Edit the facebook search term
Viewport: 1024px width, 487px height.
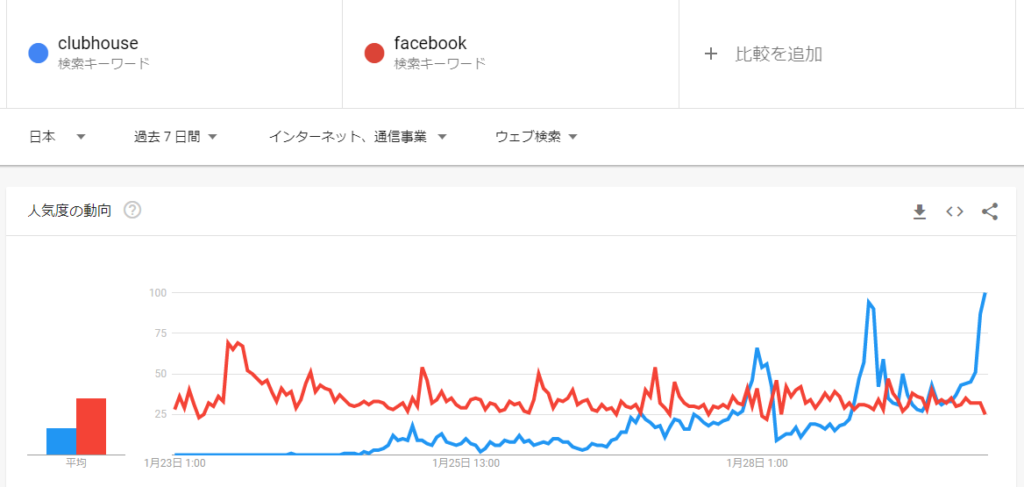(430, 44)
